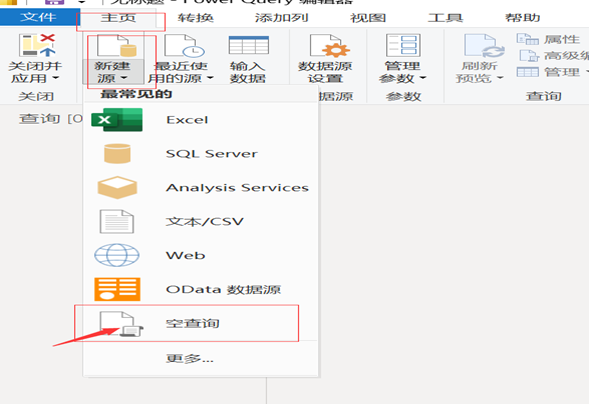Open the 添加列 tab
Screen dimensions: 589x404
(281, 18)
